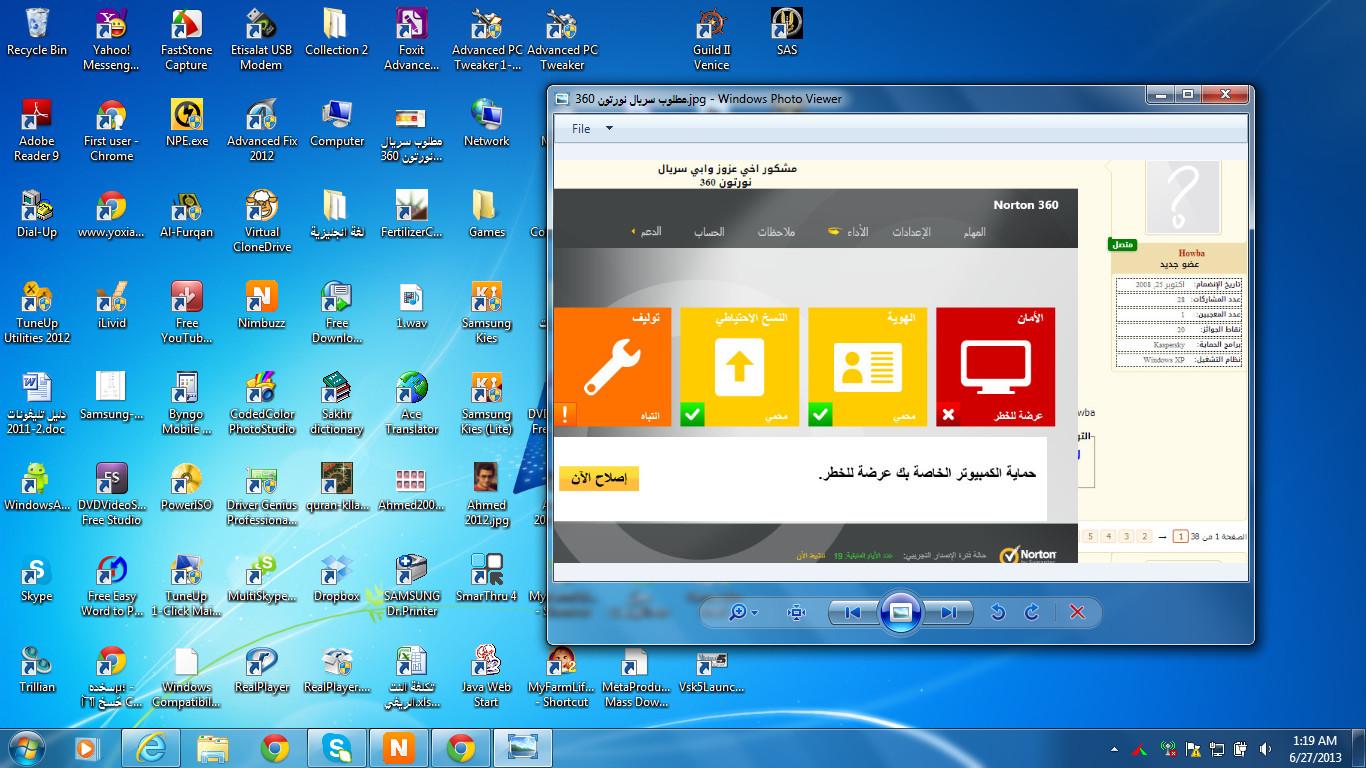
Task: Open Java Web Start shortcut
Action: pyautogui.click(x=487, y=677)
